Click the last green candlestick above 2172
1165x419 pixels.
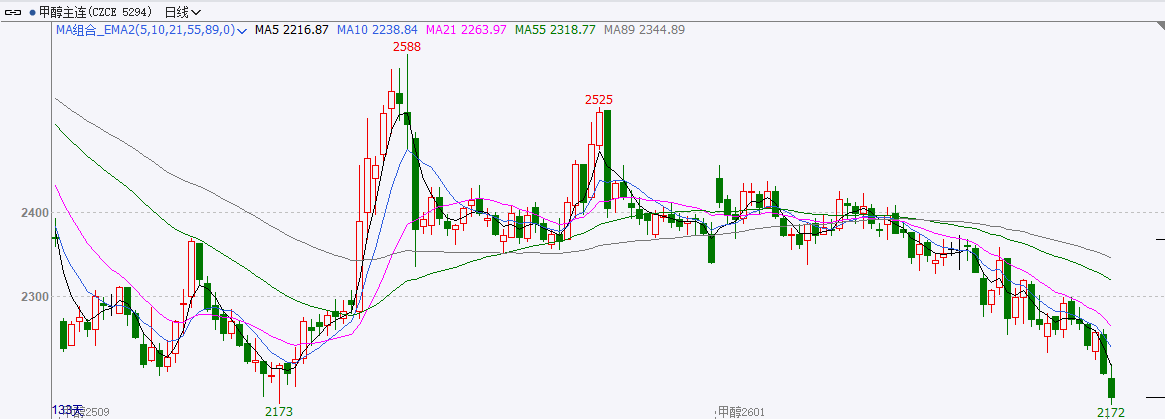(x=1111, y=388)
